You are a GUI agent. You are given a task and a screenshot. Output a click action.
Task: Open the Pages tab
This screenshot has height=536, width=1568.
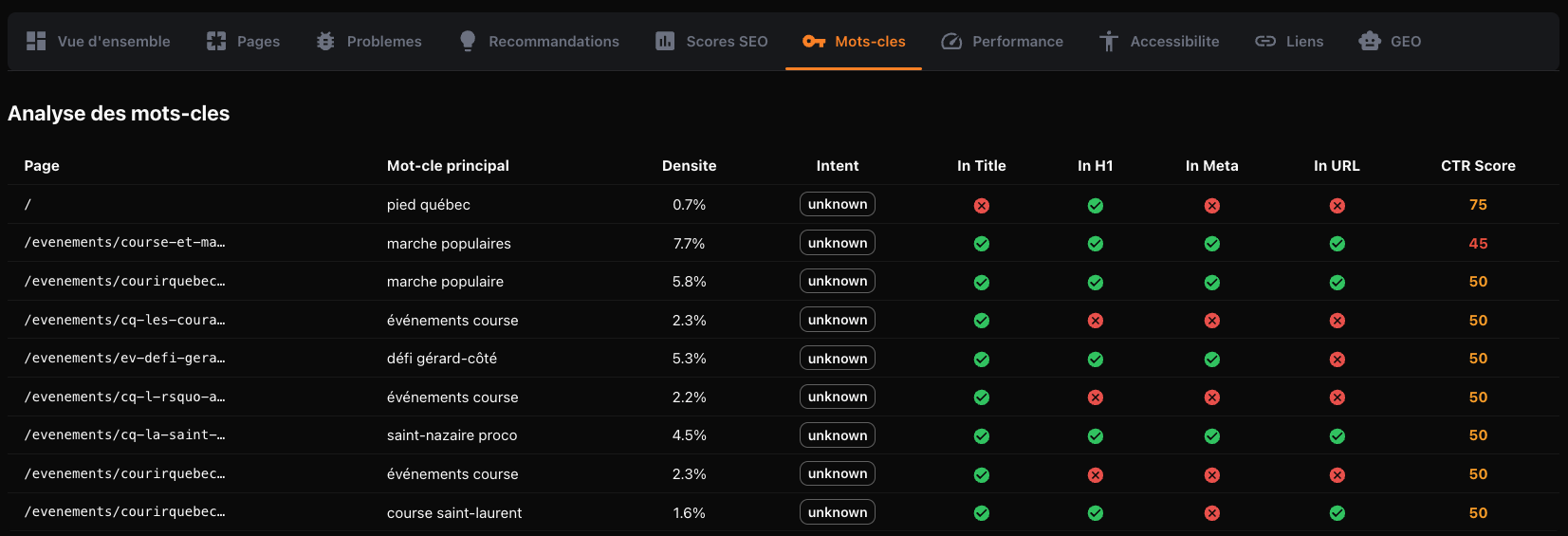click(x=244, y=41)
